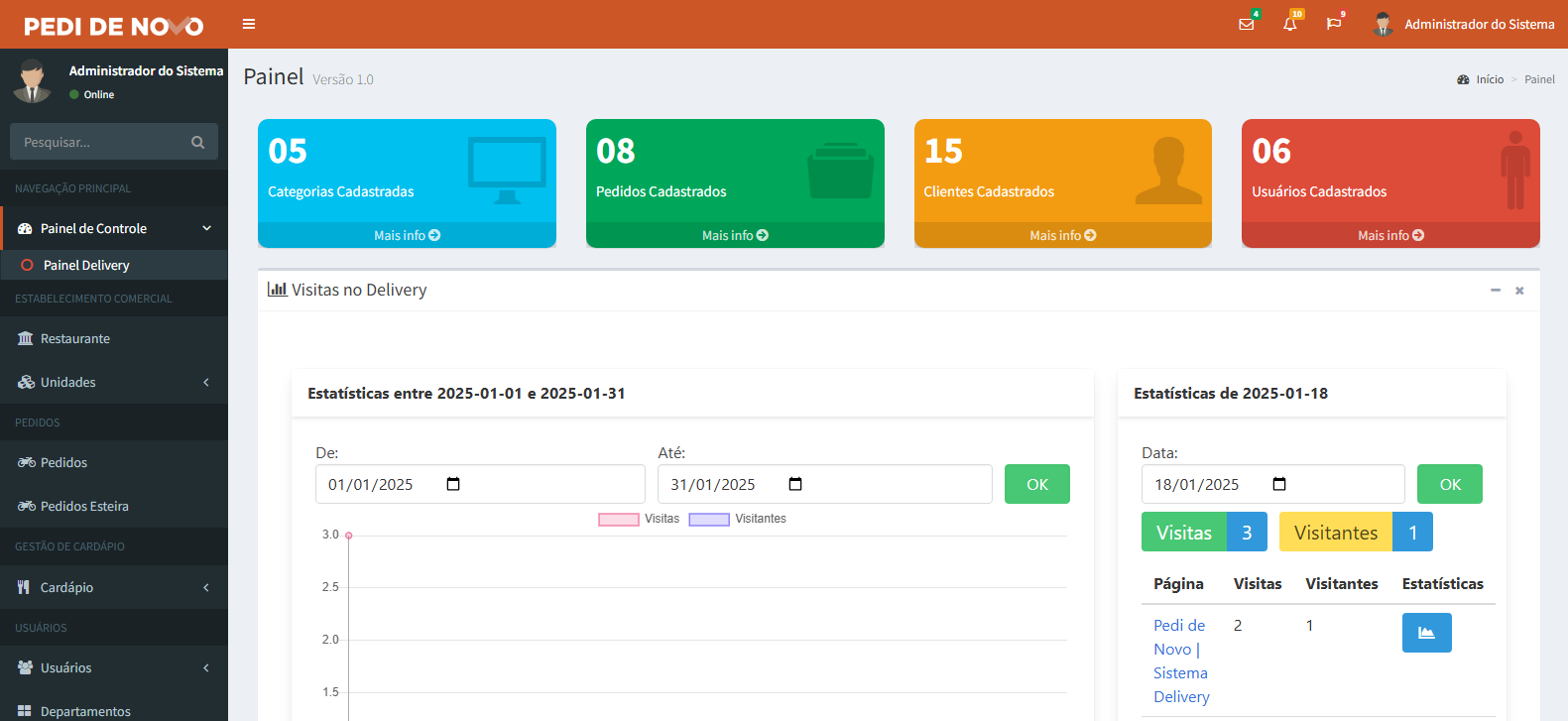1568x721 pixels.
Task: Click into the Pesquisar search field
Action: 99,142
